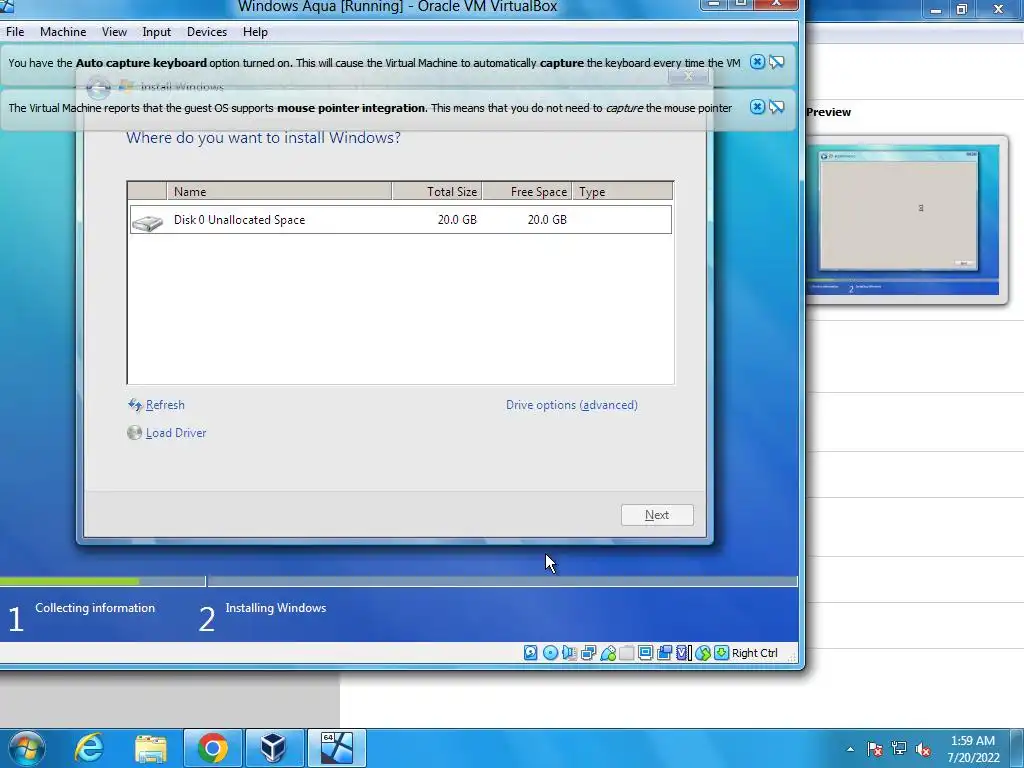Switch to Google Chrome on the taskbar
This screenshot has width=1024, height=768.
213,748
